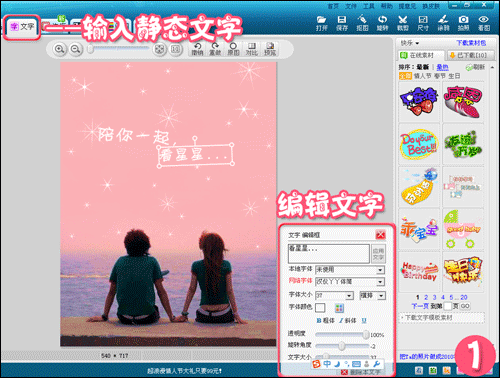
Task: Click the 刷新 refresh icon
Action: pos(475,67)
